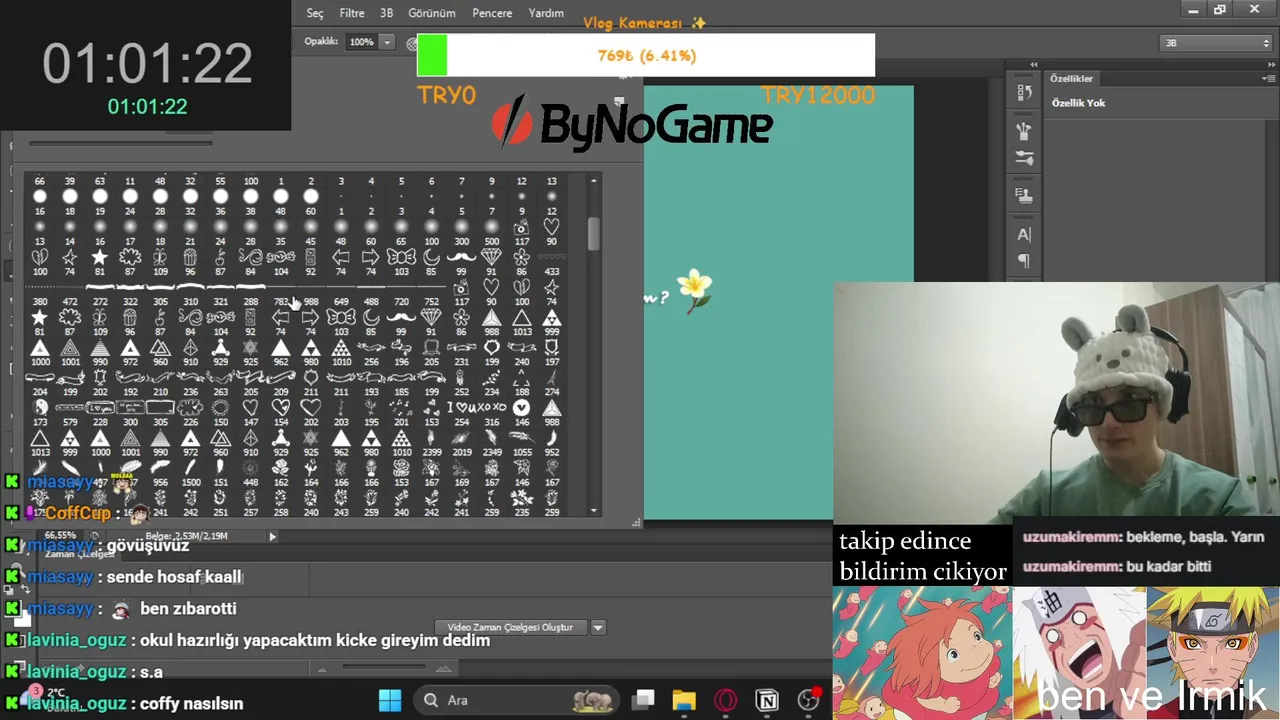Click Video Zaman Çizelgesi Oluştur button

[510, 627]
